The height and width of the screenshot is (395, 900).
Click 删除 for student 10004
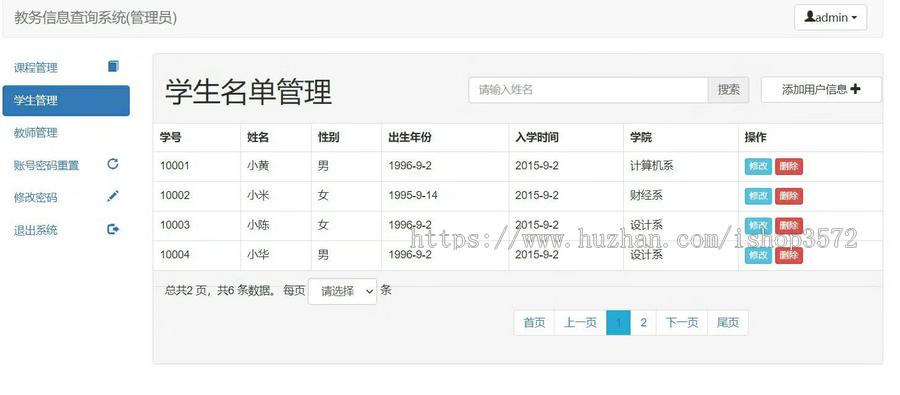pos(789,255)
